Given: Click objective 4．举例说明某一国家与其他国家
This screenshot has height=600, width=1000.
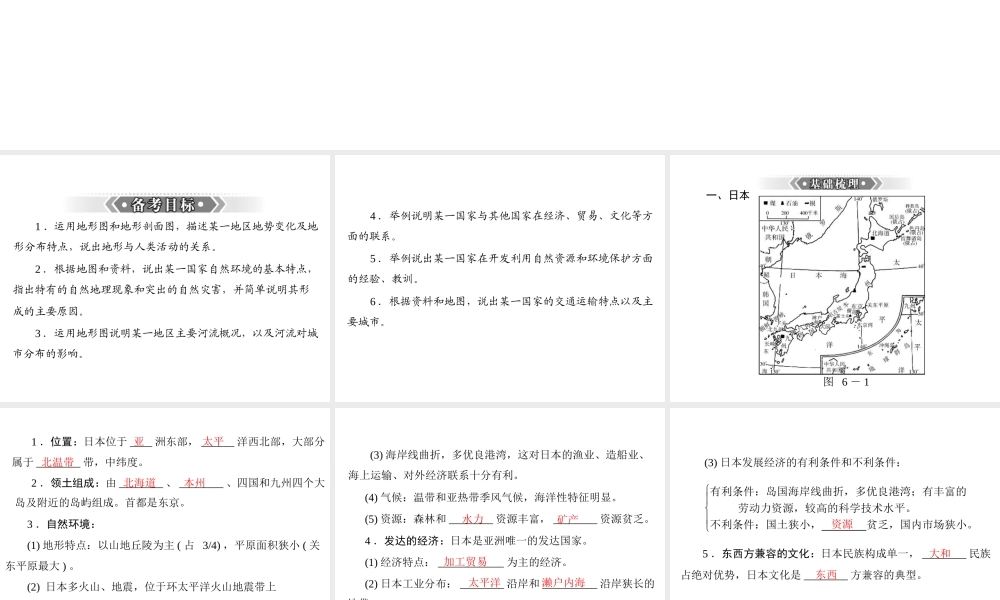Looking at the screenshot, I should (500, 226).
